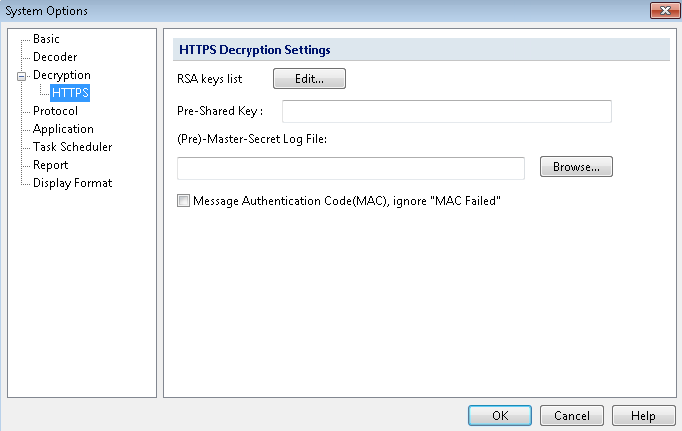Open the Protocol options page
Image resolution: width=682 pixels, height=431 pixels.
click(x=55, y=111)
